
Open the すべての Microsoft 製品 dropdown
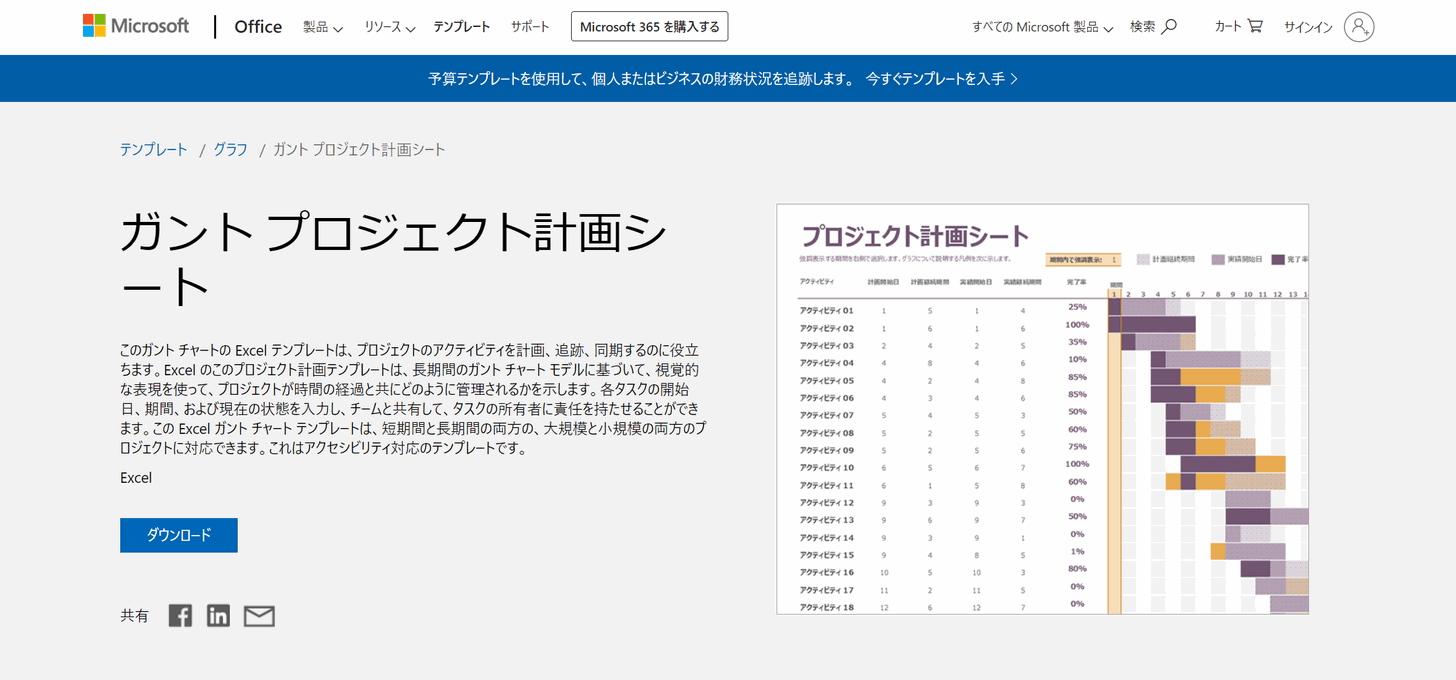pos(1042,27)
